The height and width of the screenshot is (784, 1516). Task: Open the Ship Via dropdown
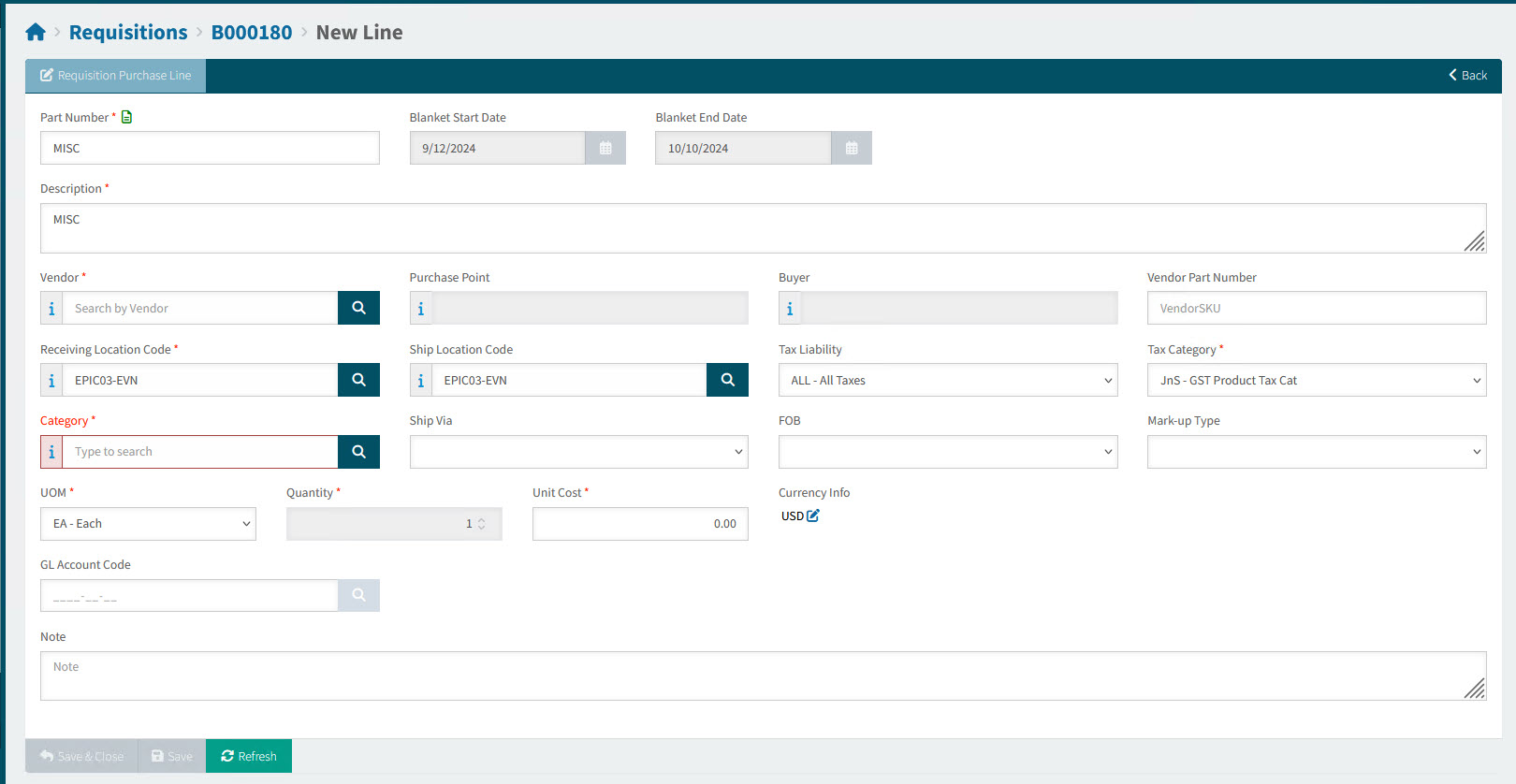(x=578, y=452)
